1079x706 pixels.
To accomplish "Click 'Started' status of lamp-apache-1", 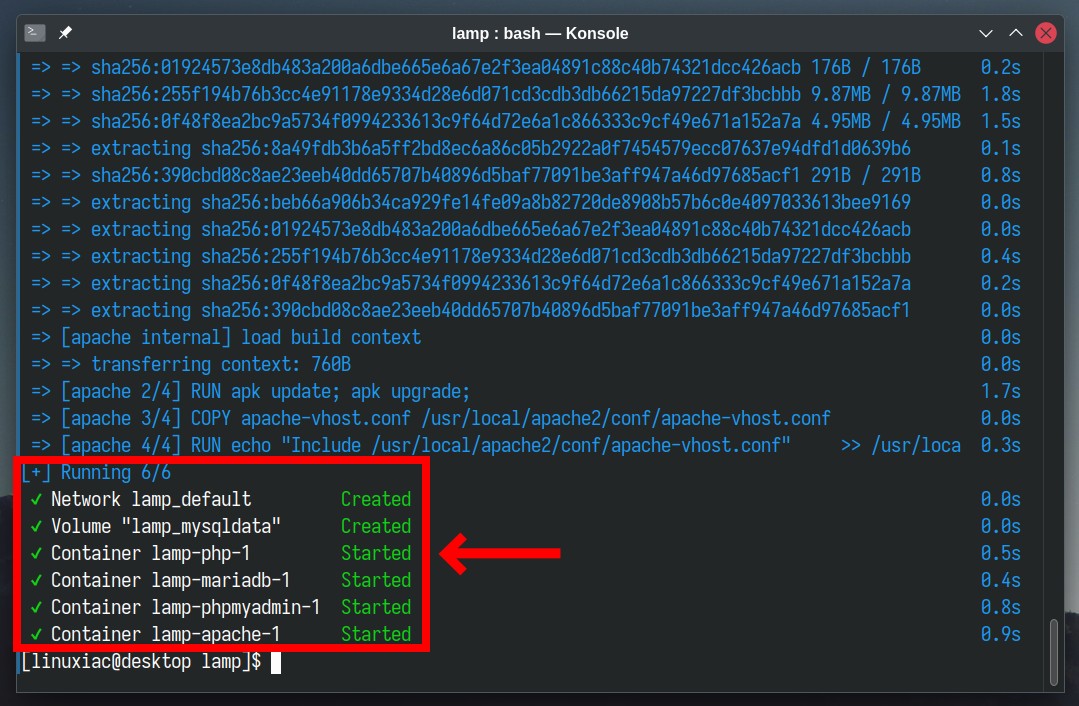I will pyautogui.click(x=376, y=634).
